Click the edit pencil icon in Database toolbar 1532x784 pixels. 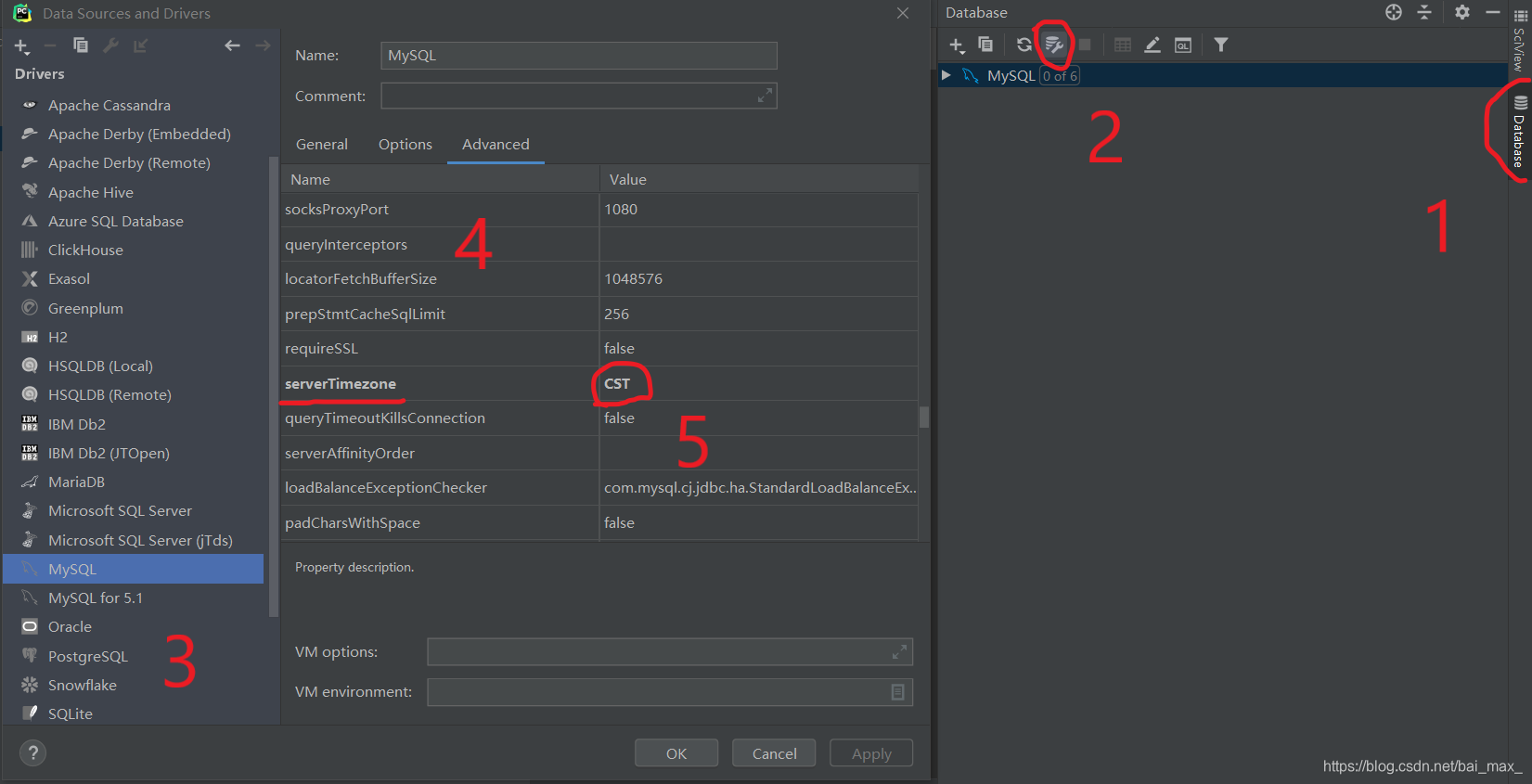(x=1152, y=45)
